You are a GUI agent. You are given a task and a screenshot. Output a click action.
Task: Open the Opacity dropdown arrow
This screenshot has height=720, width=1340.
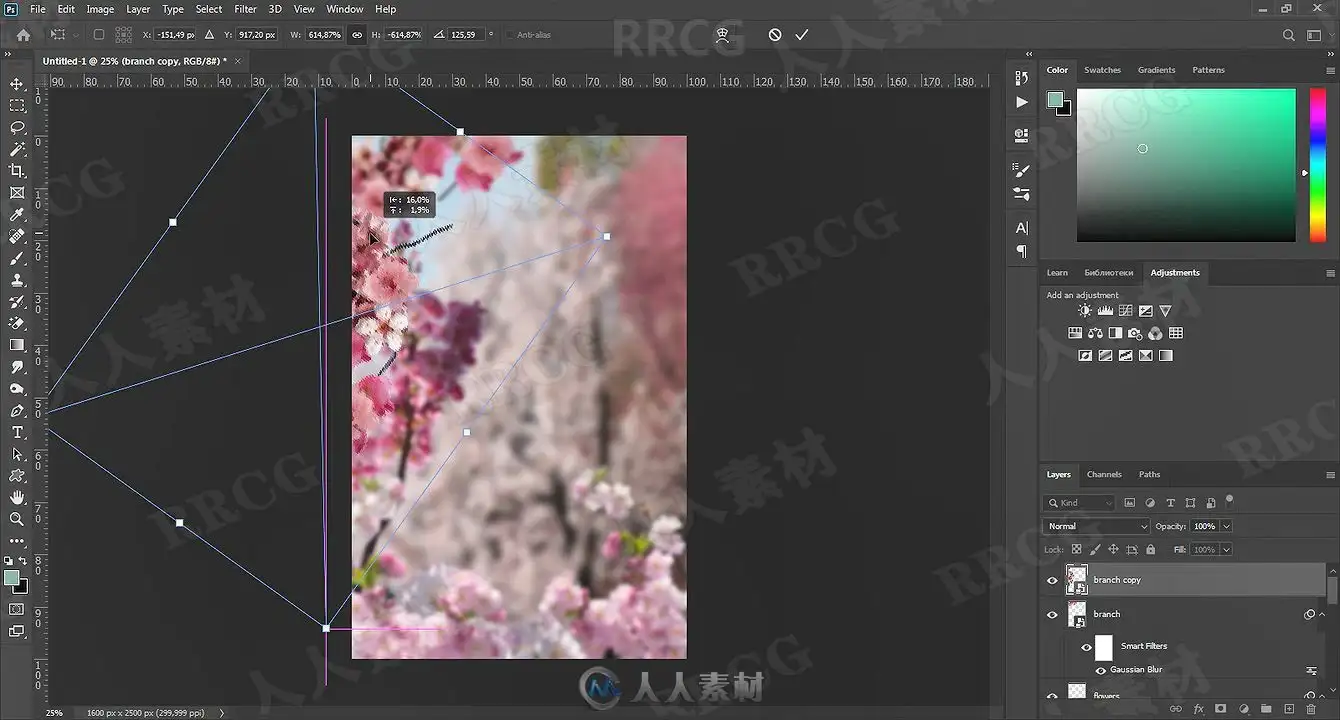point(1226,526)
